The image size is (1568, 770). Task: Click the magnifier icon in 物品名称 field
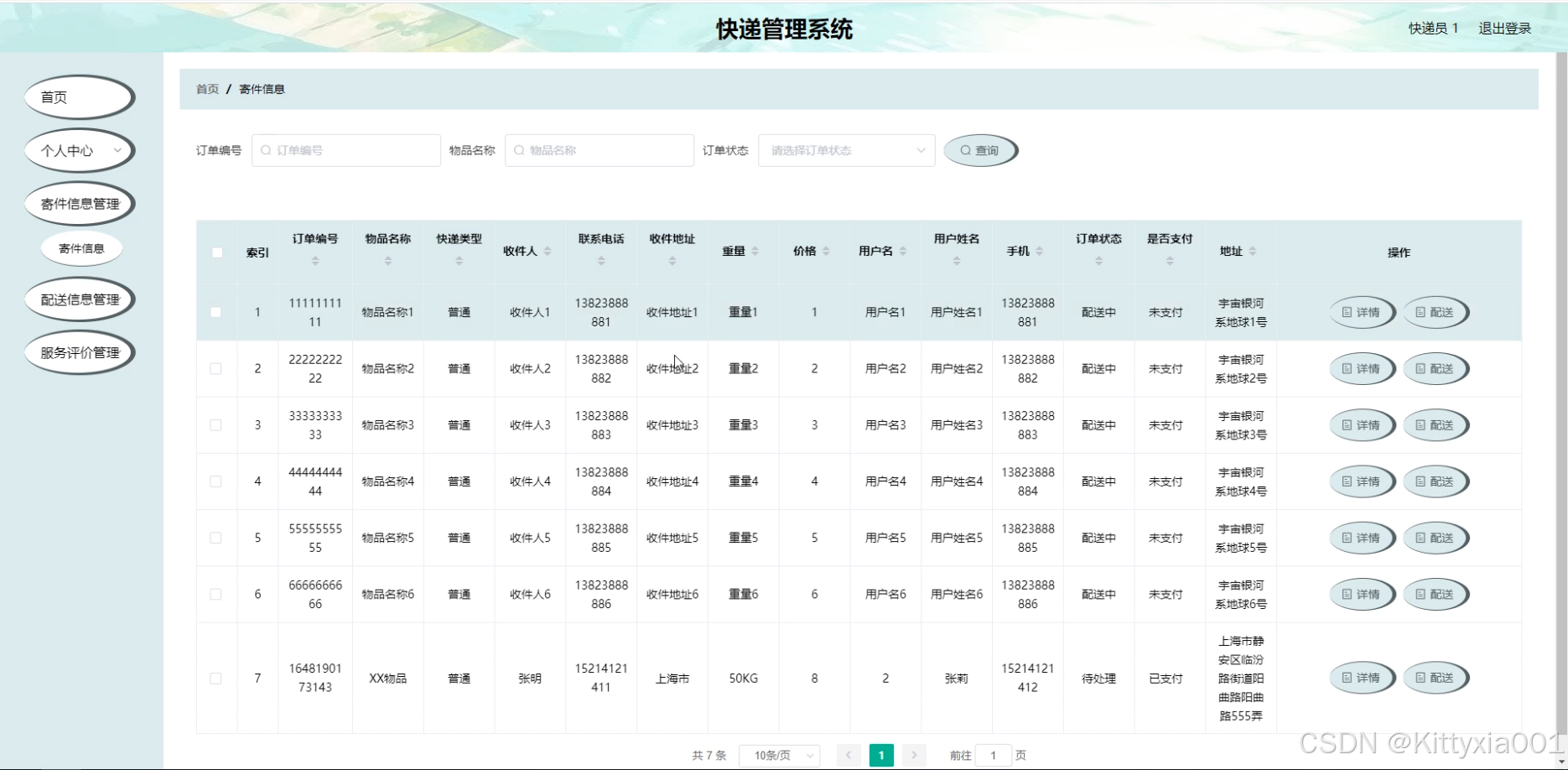[519, 151]
